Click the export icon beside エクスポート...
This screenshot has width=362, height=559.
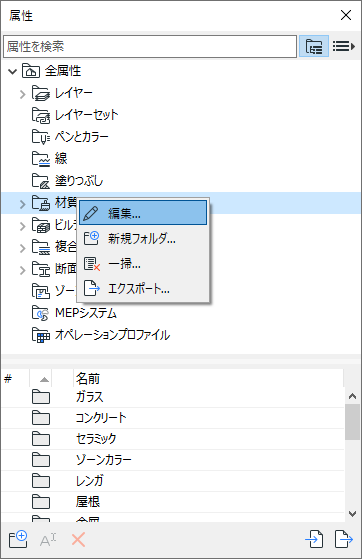click(x=92, y=288)
